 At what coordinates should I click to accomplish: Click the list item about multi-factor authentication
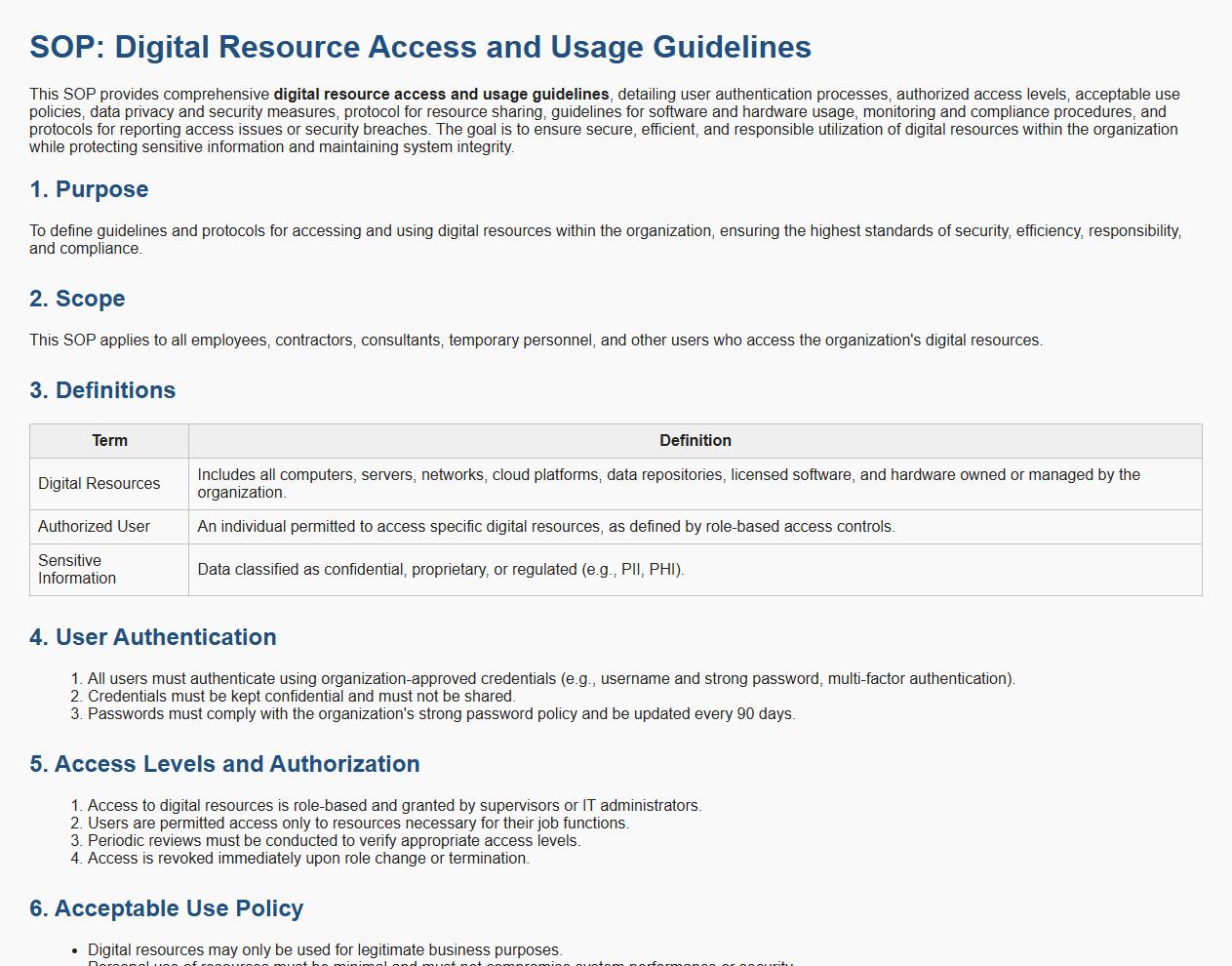(x=551, y=679)
